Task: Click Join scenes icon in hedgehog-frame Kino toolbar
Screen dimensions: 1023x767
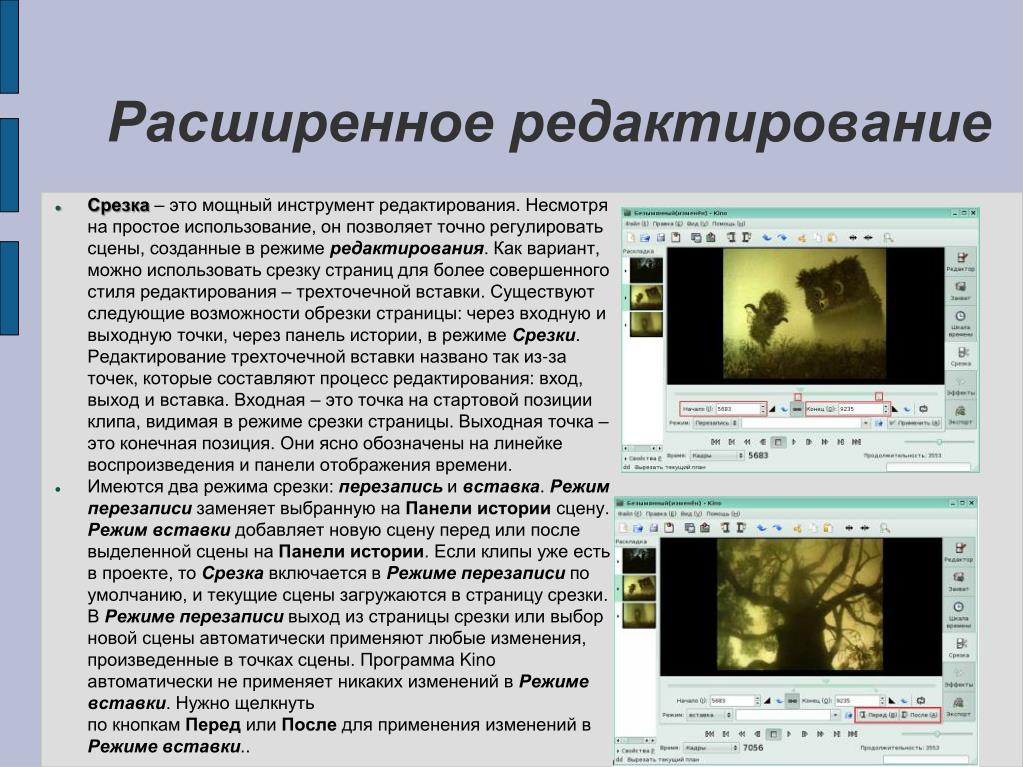Action: click(x=868, y=237)
